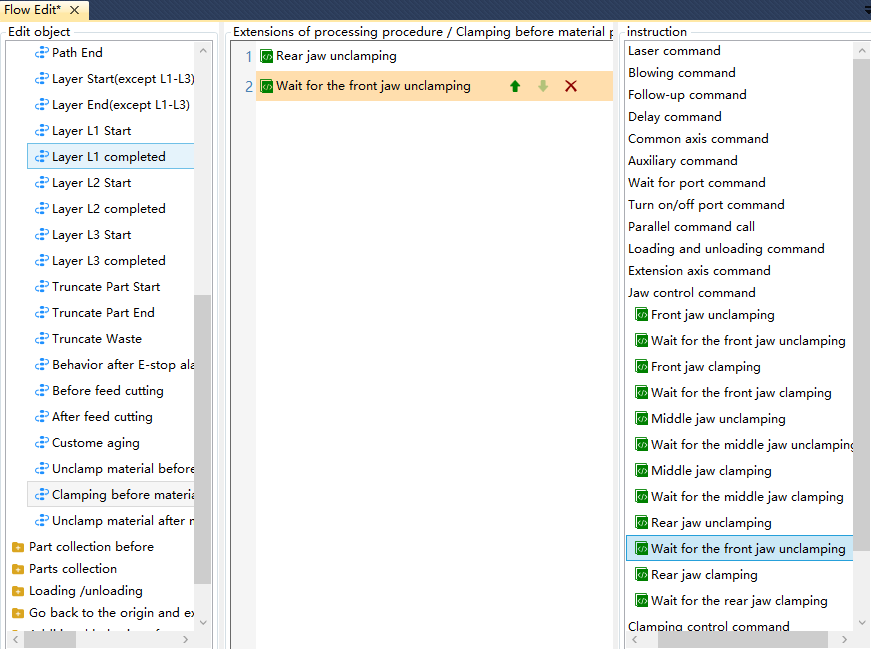The width and height of the screenshot is (871, 649).
Task: Click the Edit object horizontal scrollbar thumb
Action: pyautogui.click(x=50, y=640)
